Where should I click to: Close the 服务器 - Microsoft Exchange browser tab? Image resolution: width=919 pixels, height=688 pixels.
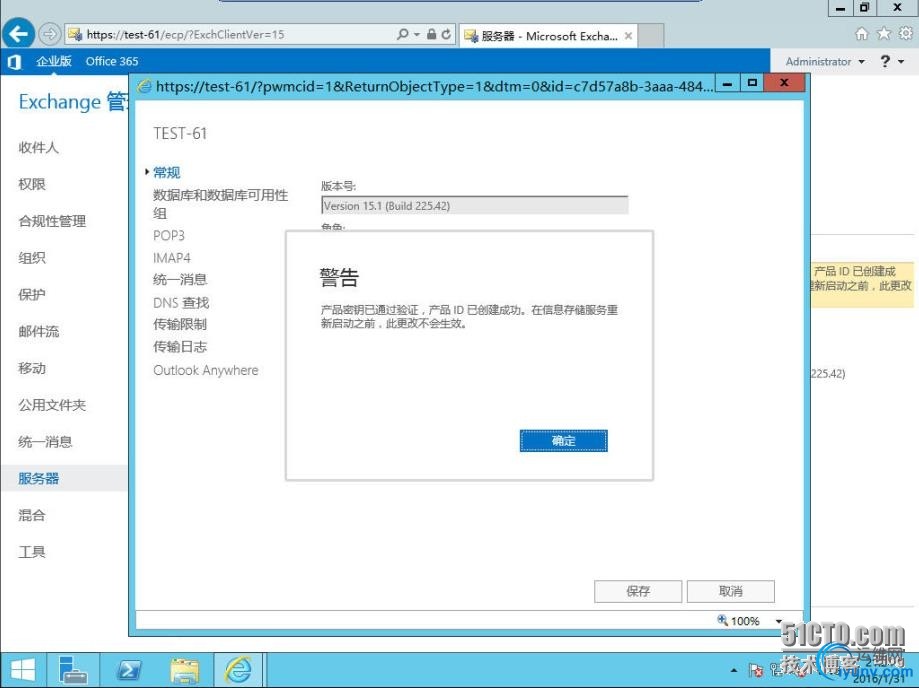(x=628, y=36)
